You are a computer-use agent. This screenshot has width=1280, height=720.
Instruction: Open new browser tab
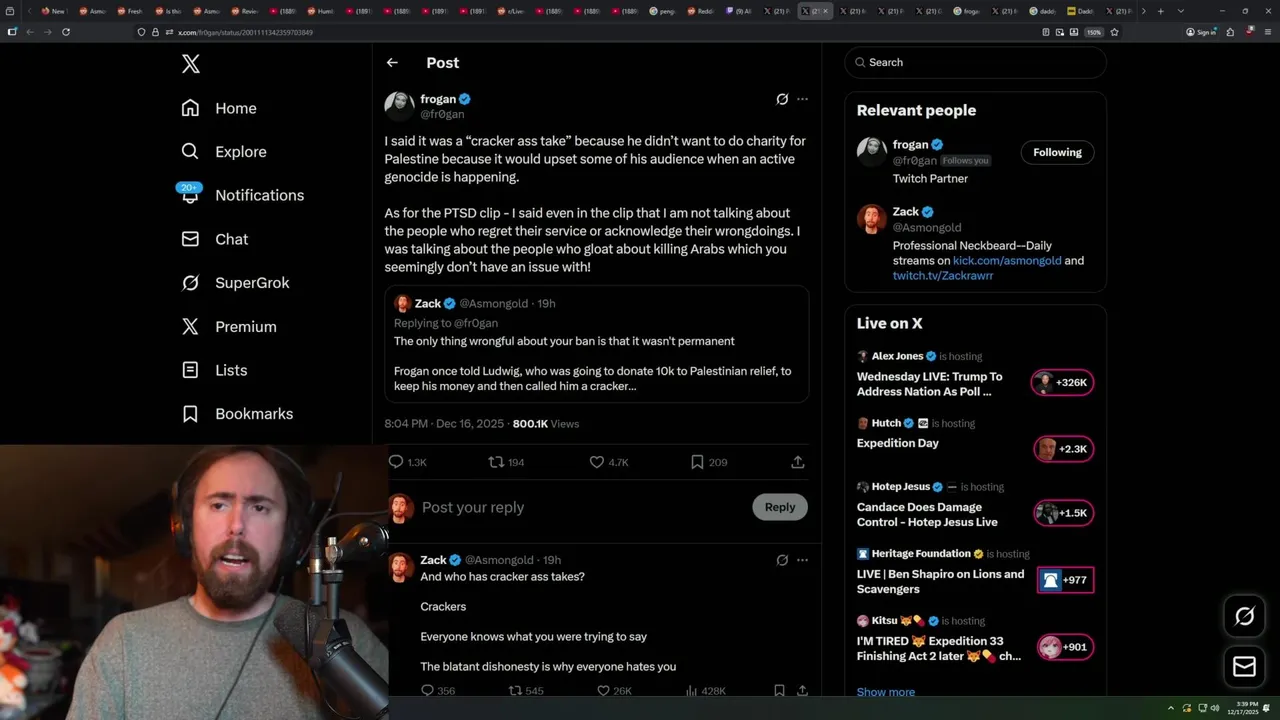[1161, 11]
